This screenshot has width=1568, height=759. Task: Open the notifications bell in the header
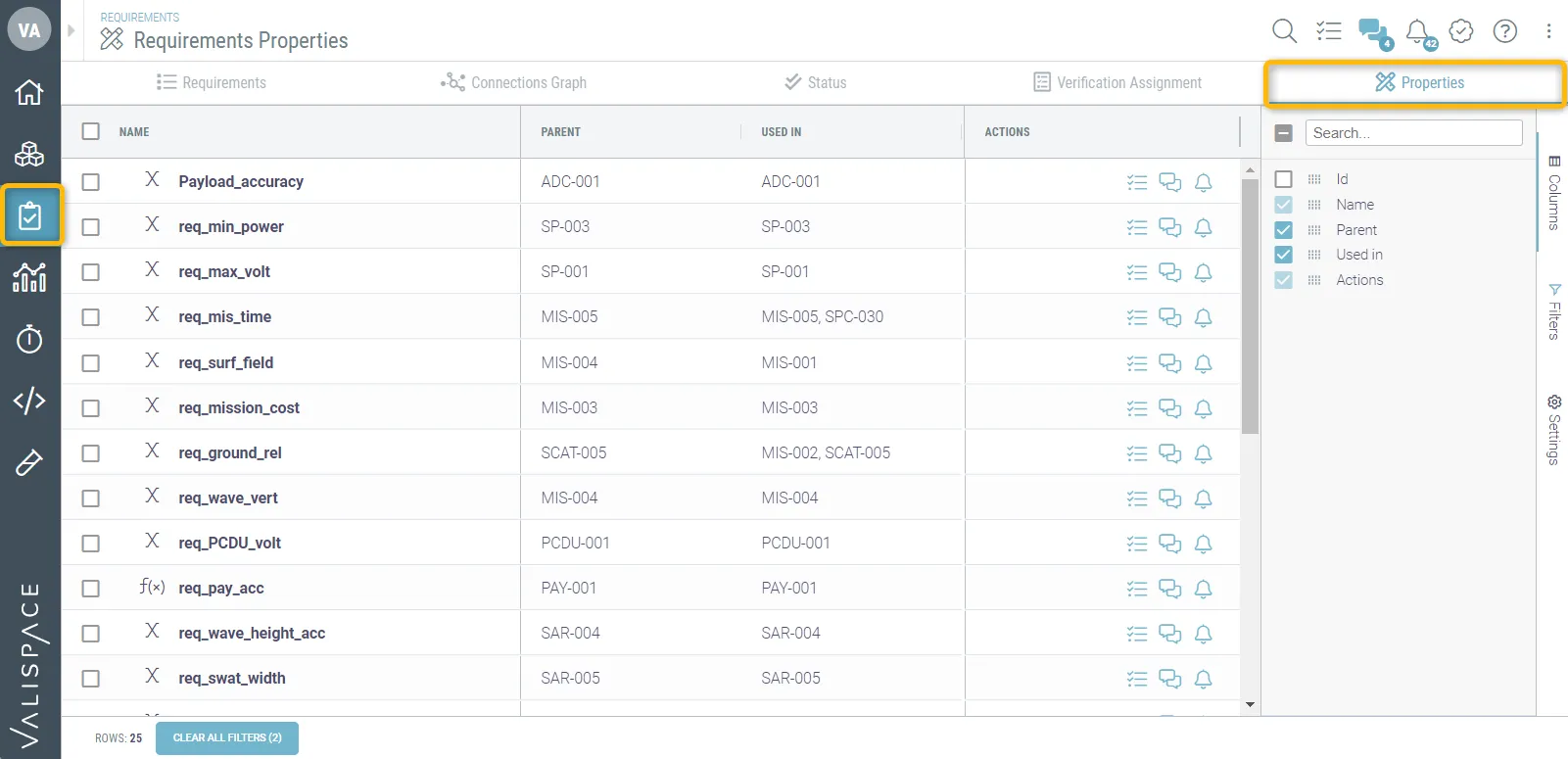[1417, 32]
